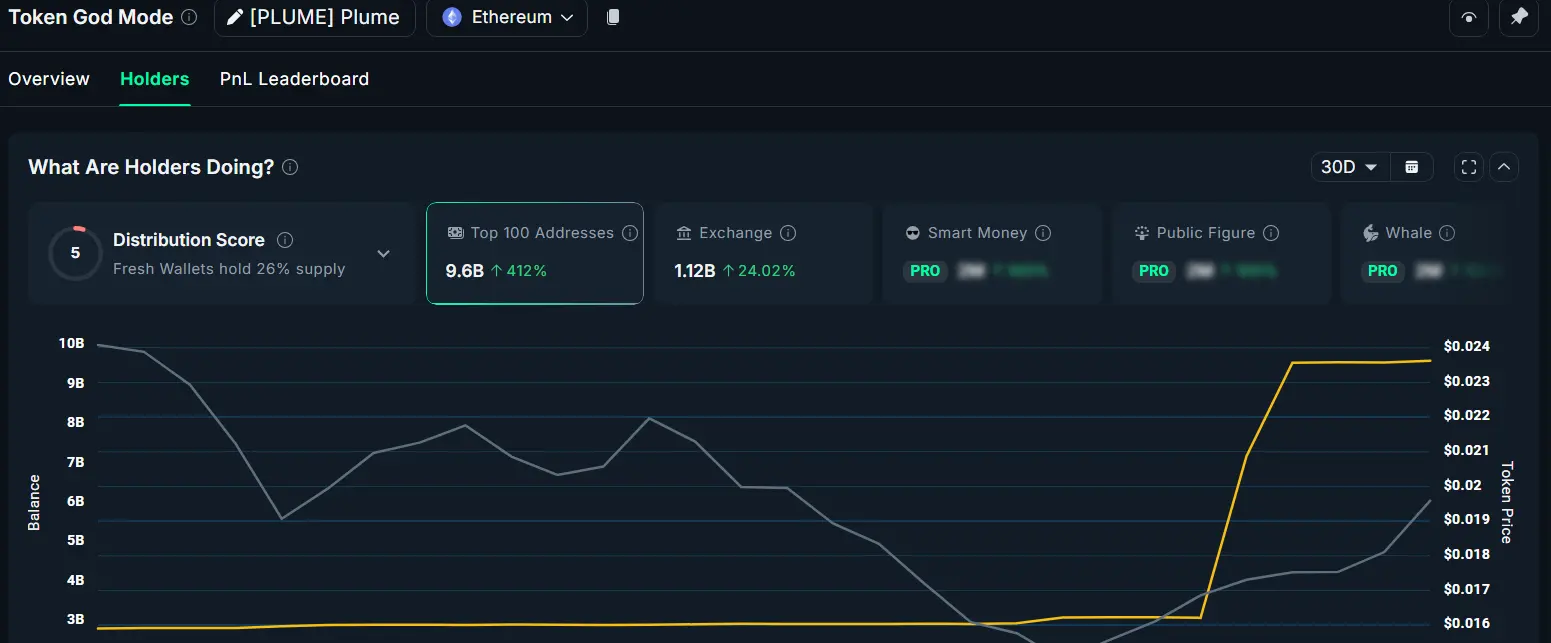Select the Public Figure card
Viewport: 1551px width, 643px height.
(x=1221, y=253)
